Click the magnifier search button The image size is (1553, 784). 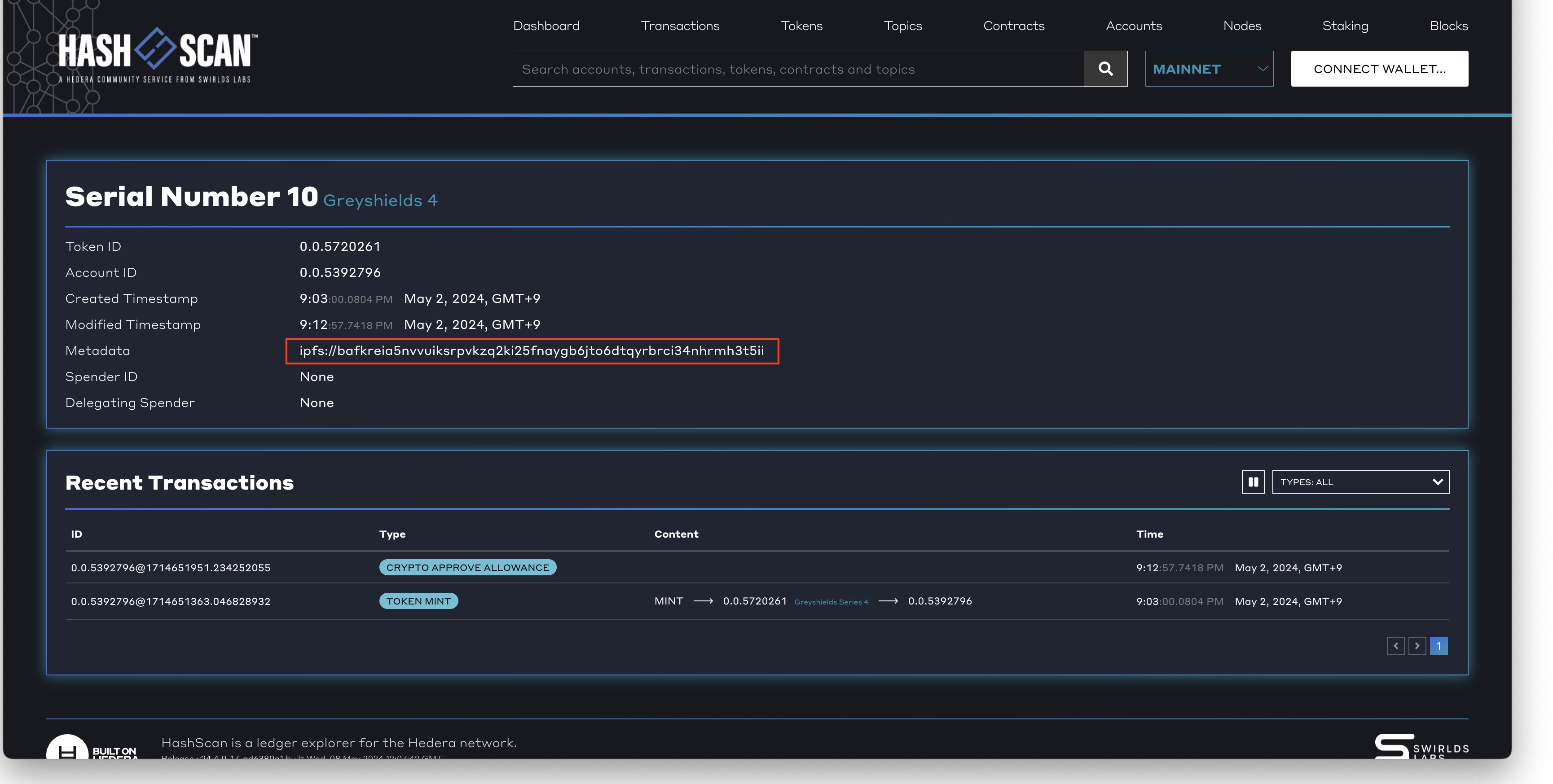(1105, 69)
